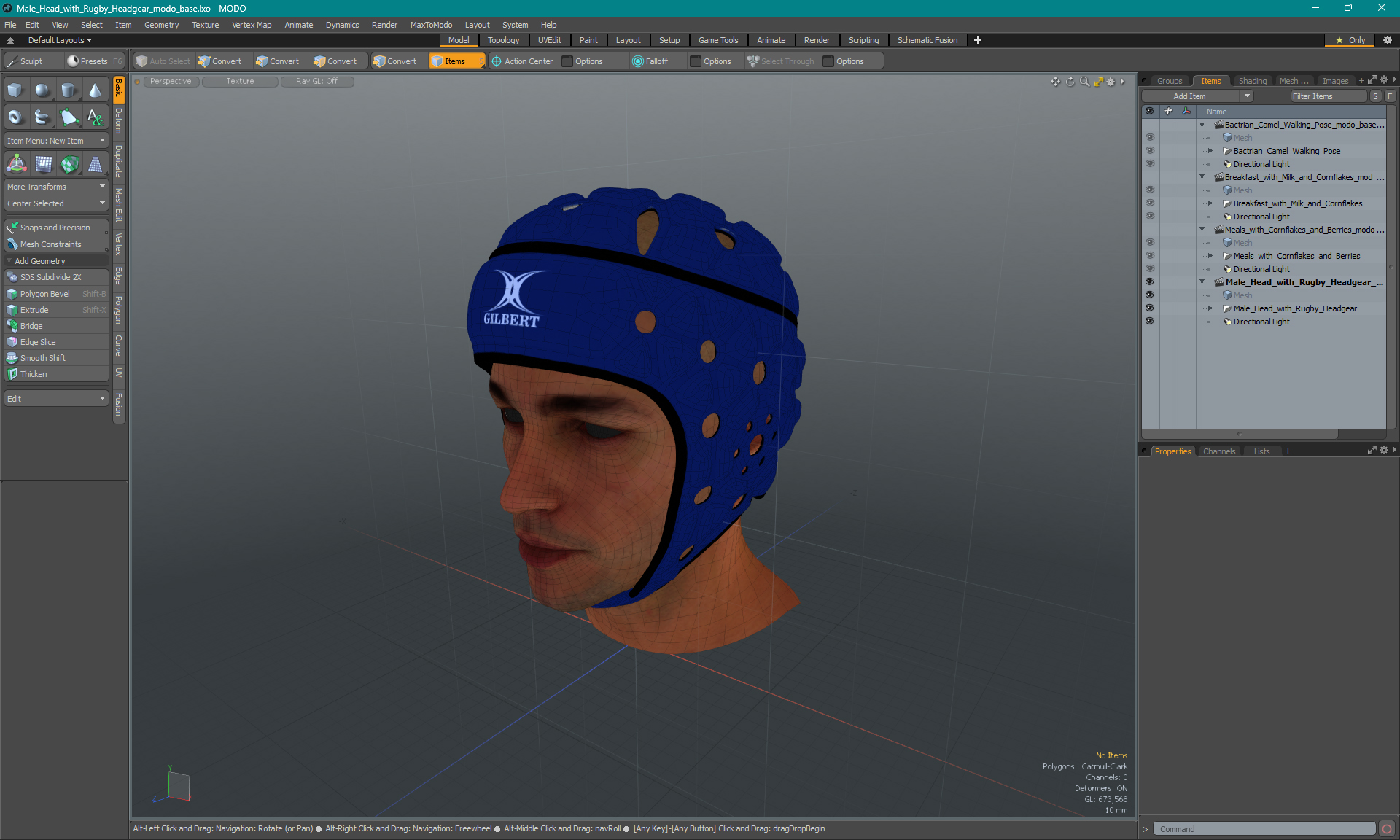
Task: Toggle visibility of Meals_with_Cornflakes_and_Berries item
Action: pos(1150,256)
